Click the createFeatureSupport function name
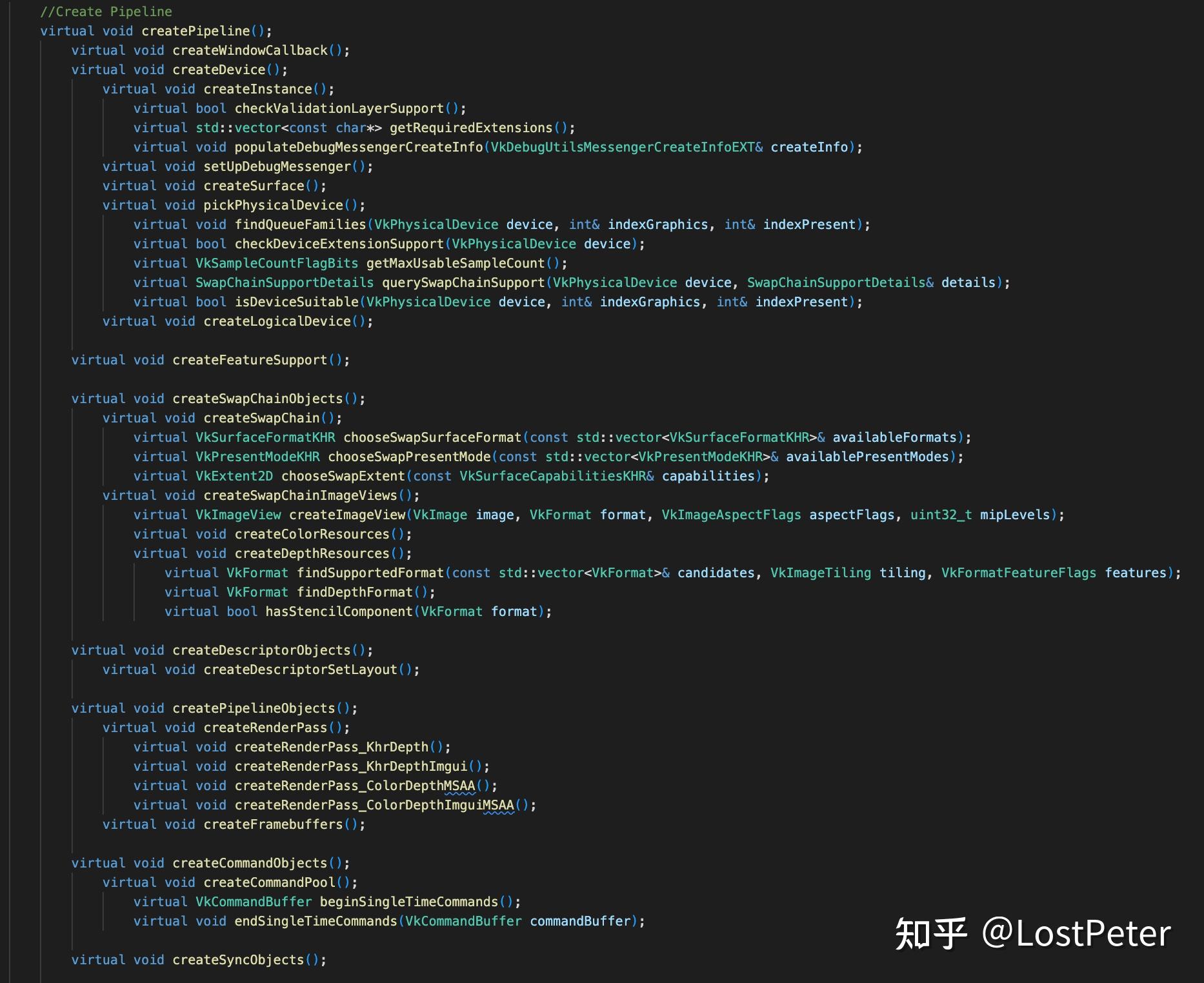This screenshot has width=1204, height=983. [x=250, y=360]
